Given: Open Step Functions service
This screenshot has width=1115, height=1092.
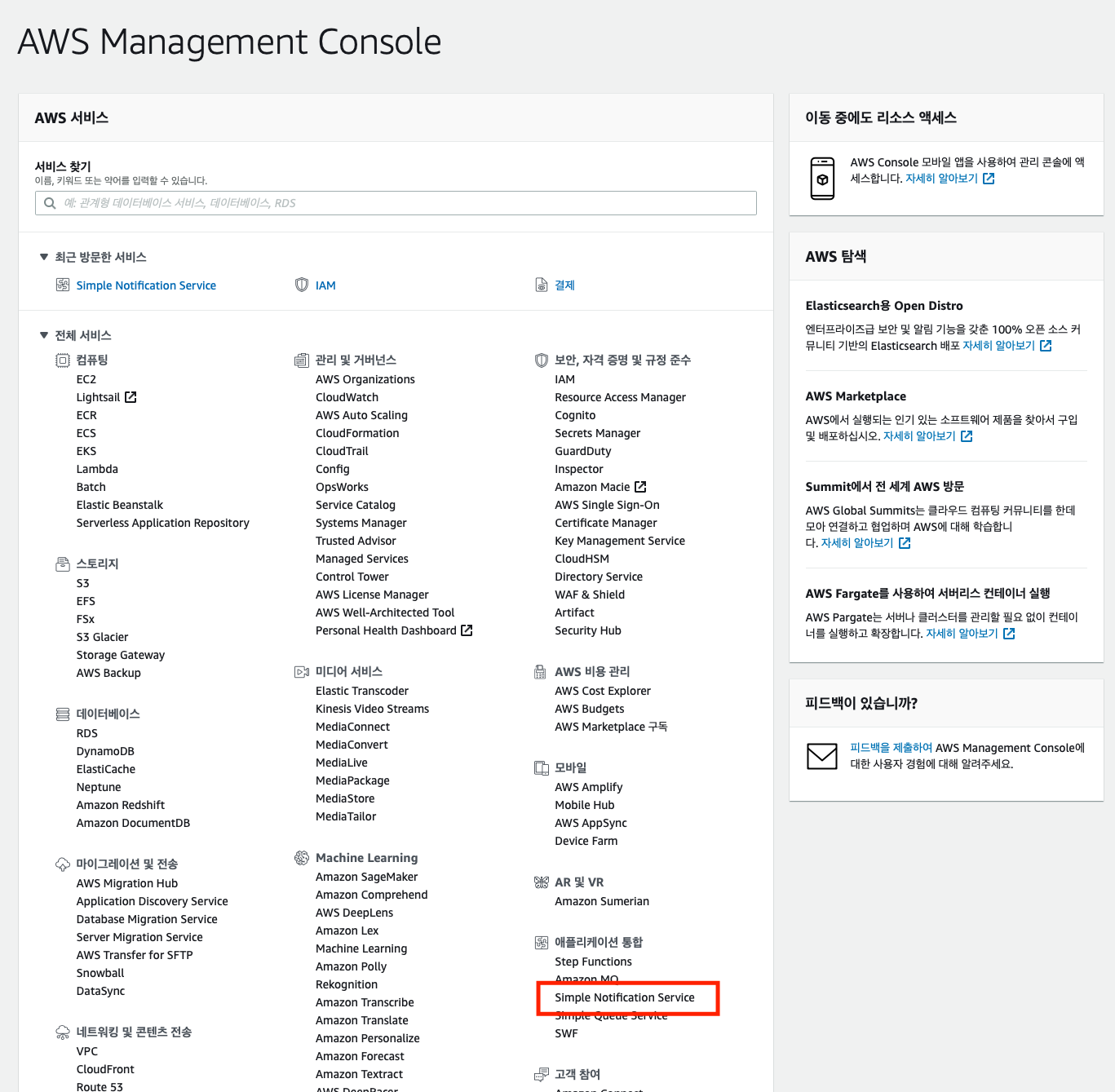Looking at the screenshot, I should [x=593, y=962].
